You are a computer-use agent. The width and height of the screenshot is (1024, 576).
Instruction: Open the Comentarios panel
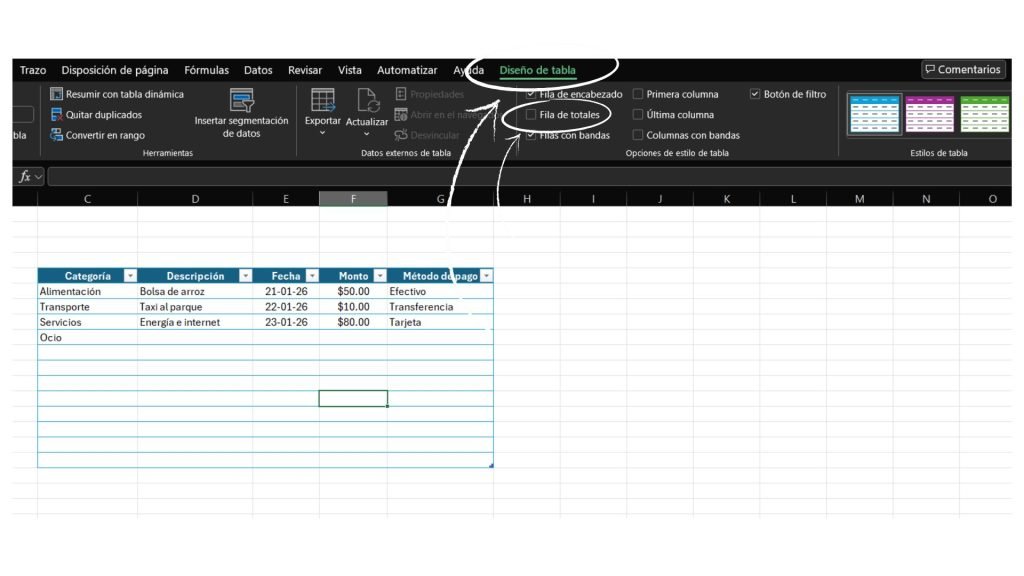point(962,70)
